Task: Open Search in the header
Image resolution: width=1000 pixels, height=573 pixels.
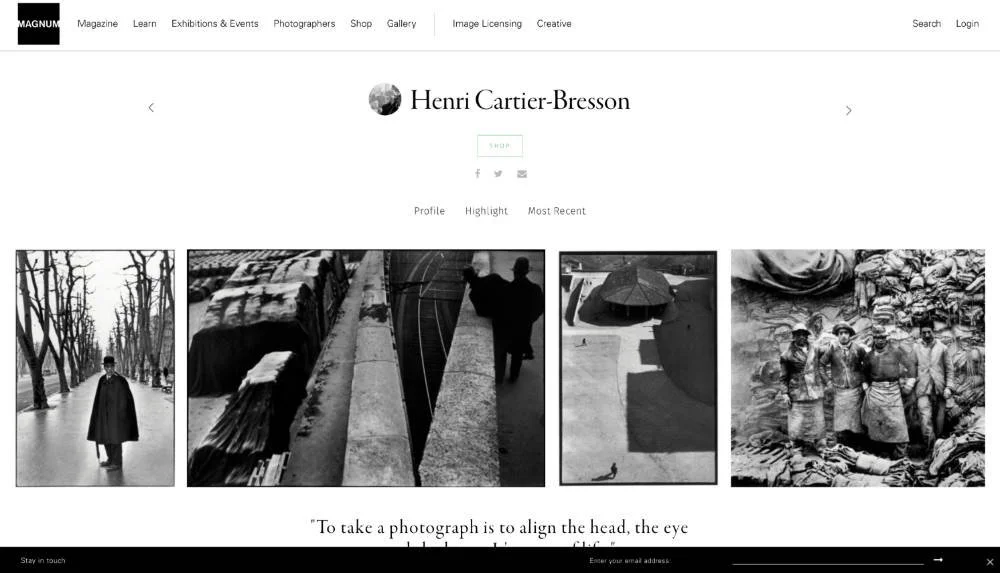Action: 927,24
